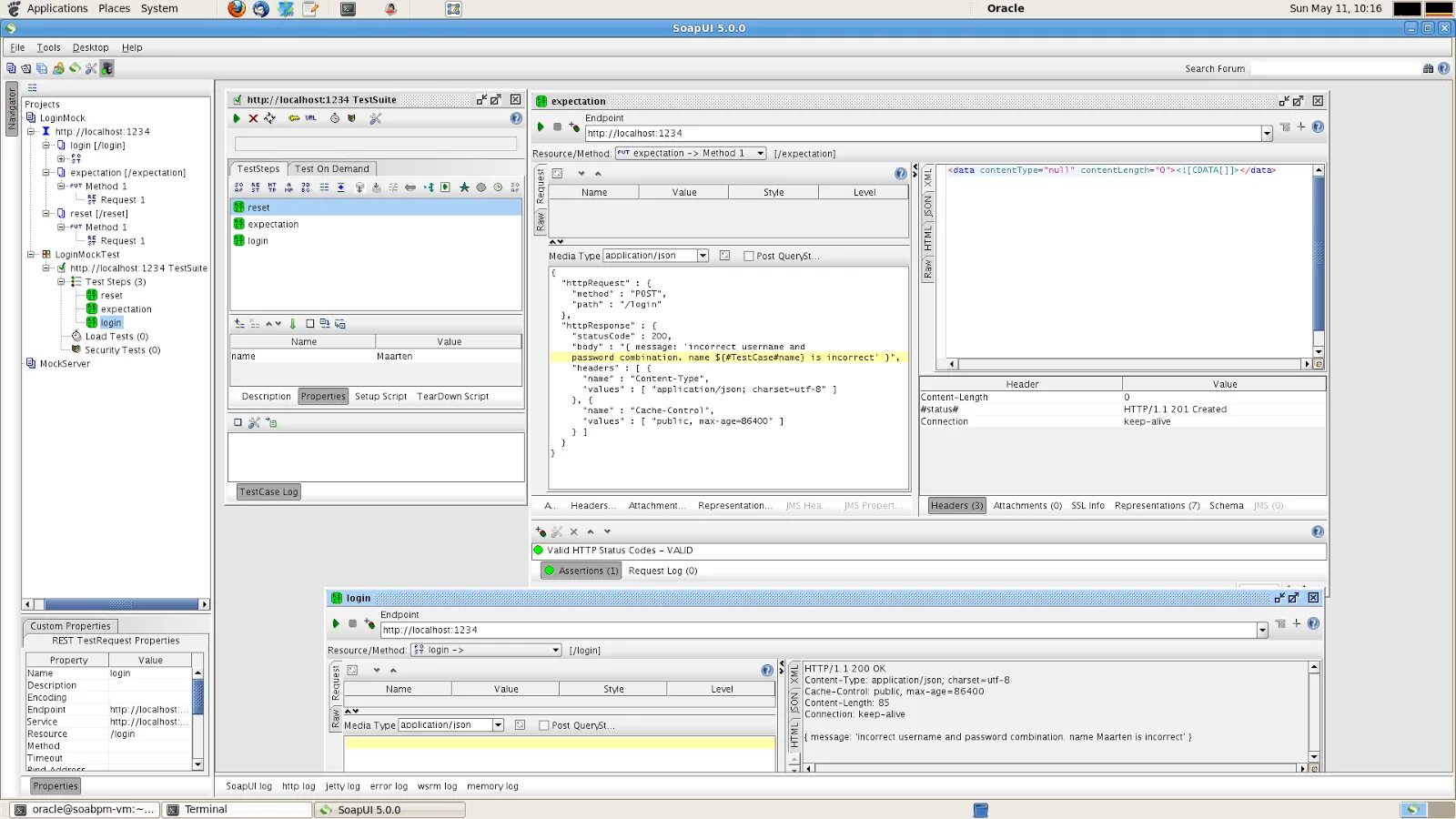Screen dimensions: 1456x819
Task: Add JDBC request test step icon
Action: tap(306, 187)
